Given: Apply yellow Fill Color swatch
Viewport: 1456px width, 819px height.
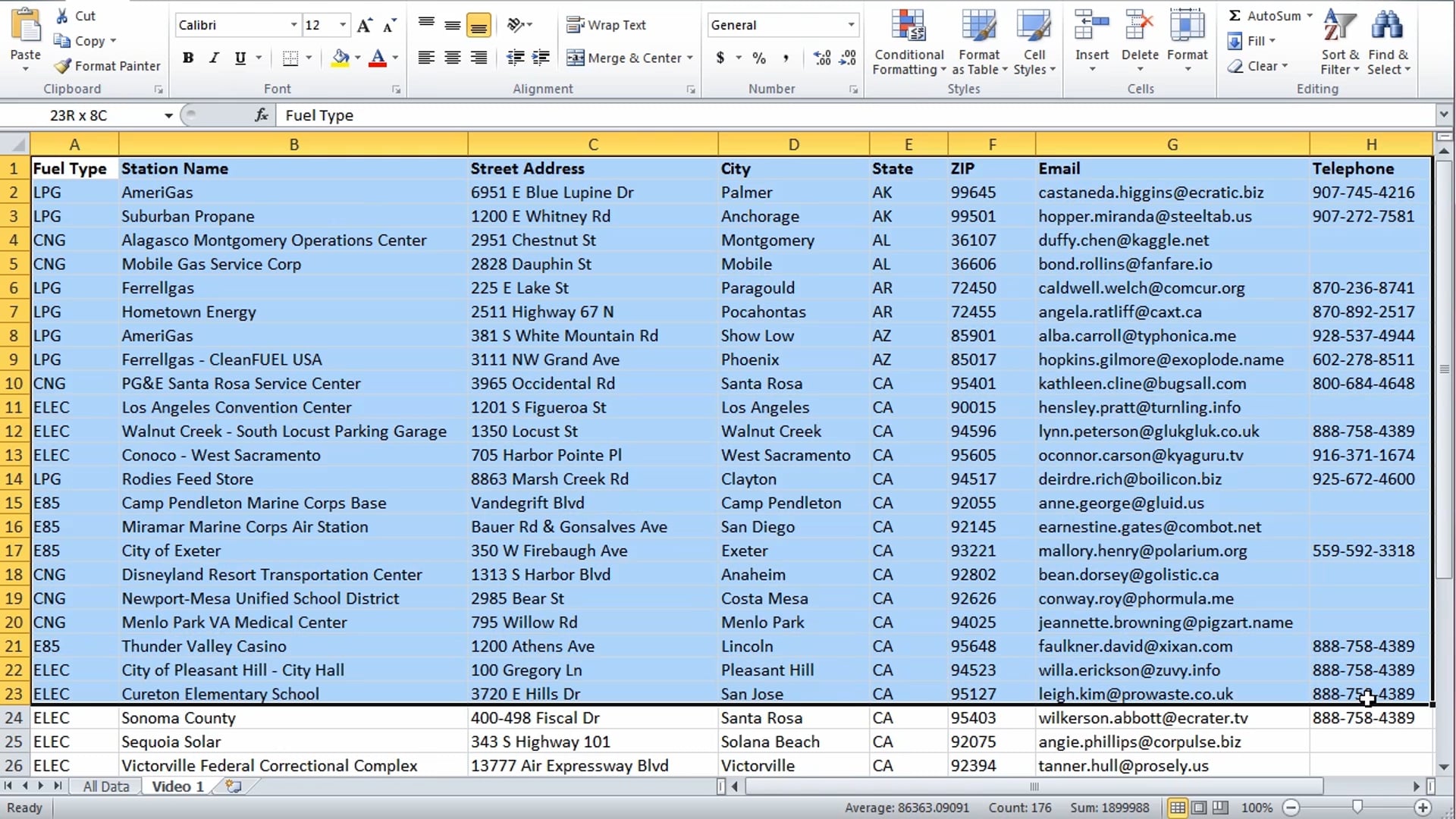Looking at the screenshot, I should click(x=340, y=58).
